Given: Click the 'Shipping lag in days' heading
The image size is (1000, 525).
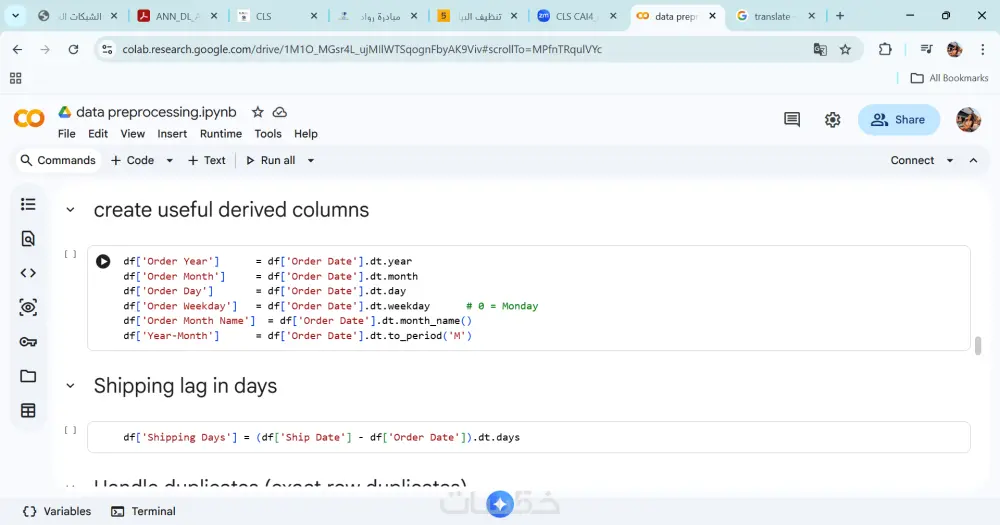Looking at the screenshot, I should point(186,386).
